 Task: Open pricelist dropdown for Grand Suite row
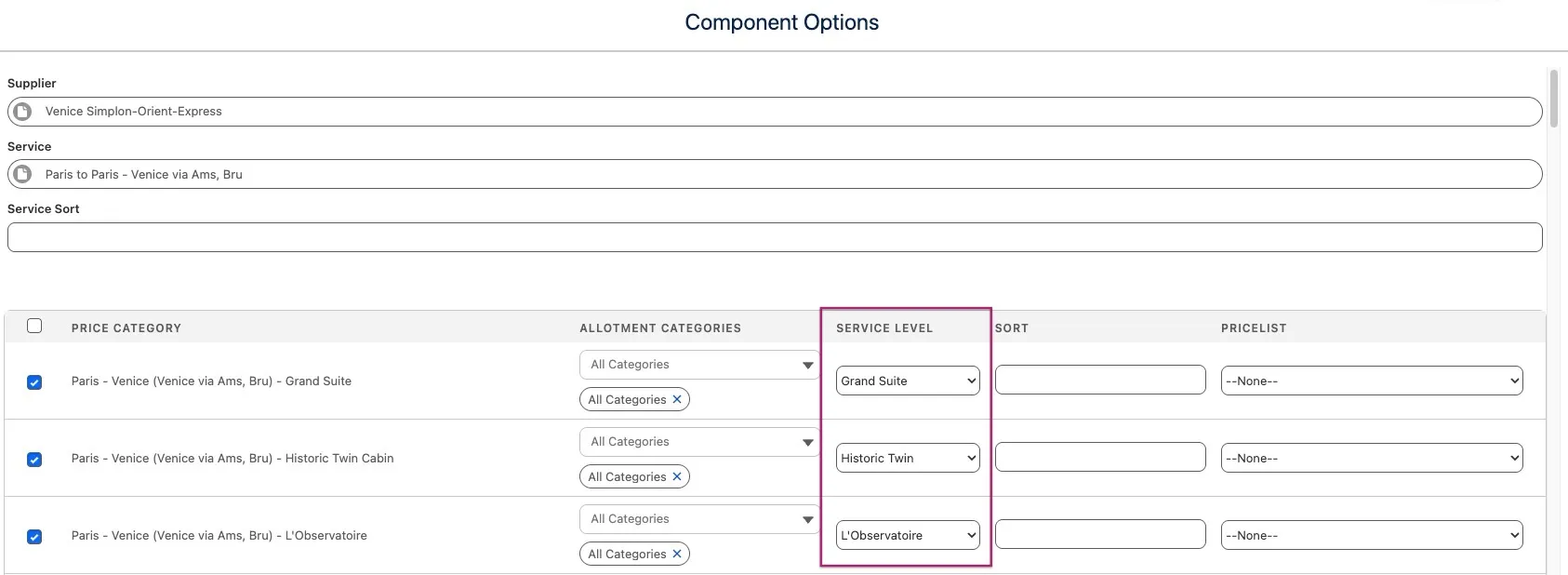pyautogui.click(x=1371, y=381)
